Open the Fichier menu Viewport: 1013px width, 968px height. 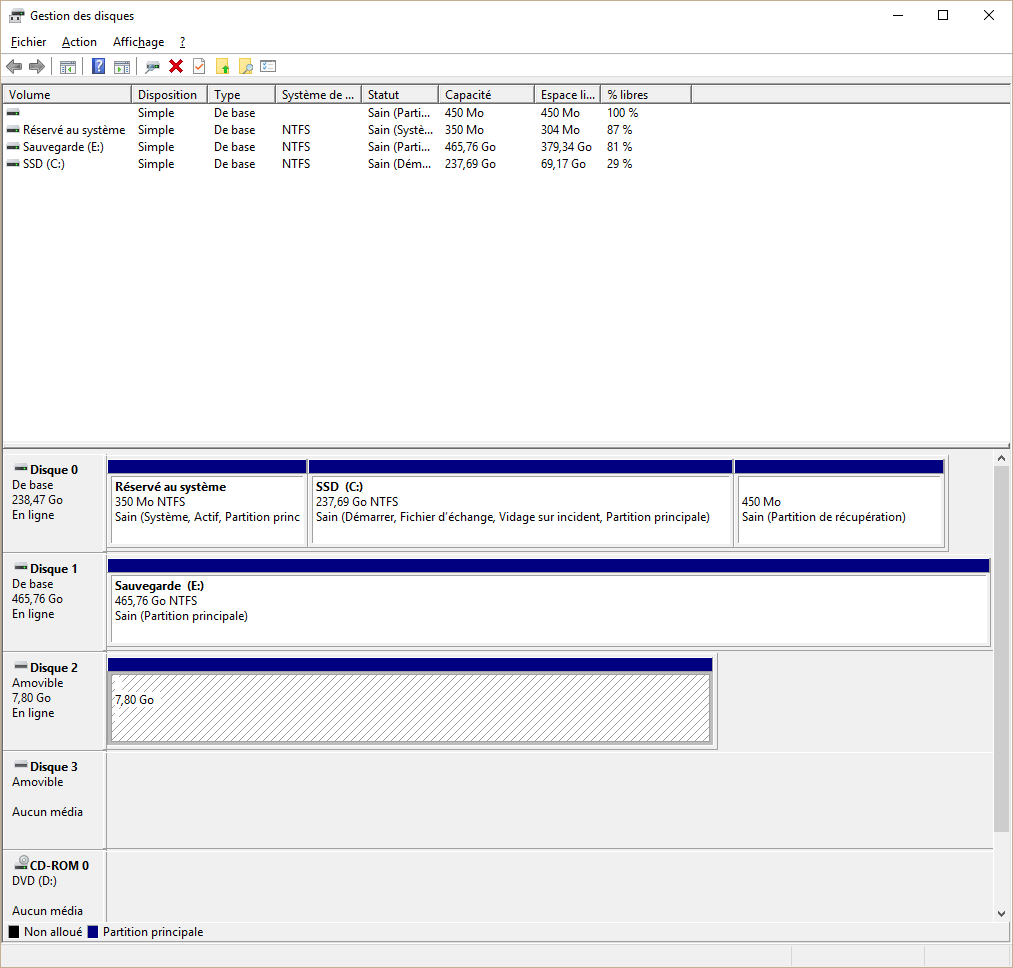click(x=28, y=42)
